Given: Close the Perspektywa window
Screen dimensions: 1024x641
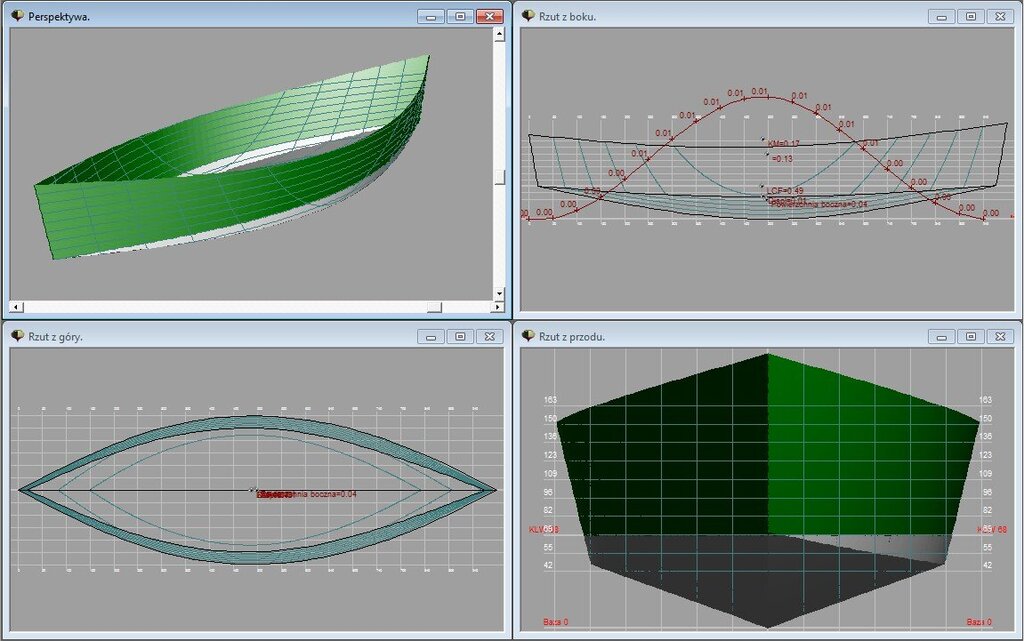Looking at the screenshot, I should 489,17.
